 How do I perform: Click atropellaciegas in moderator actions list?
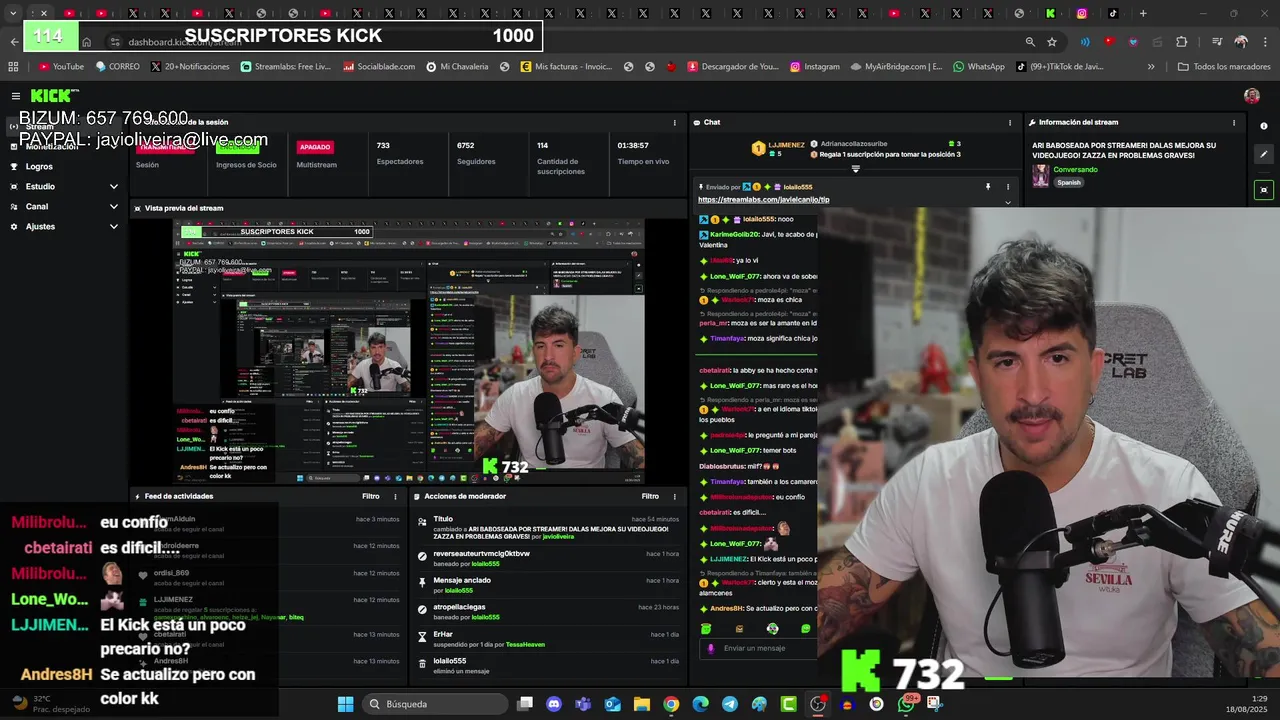[x=460, y=607]
